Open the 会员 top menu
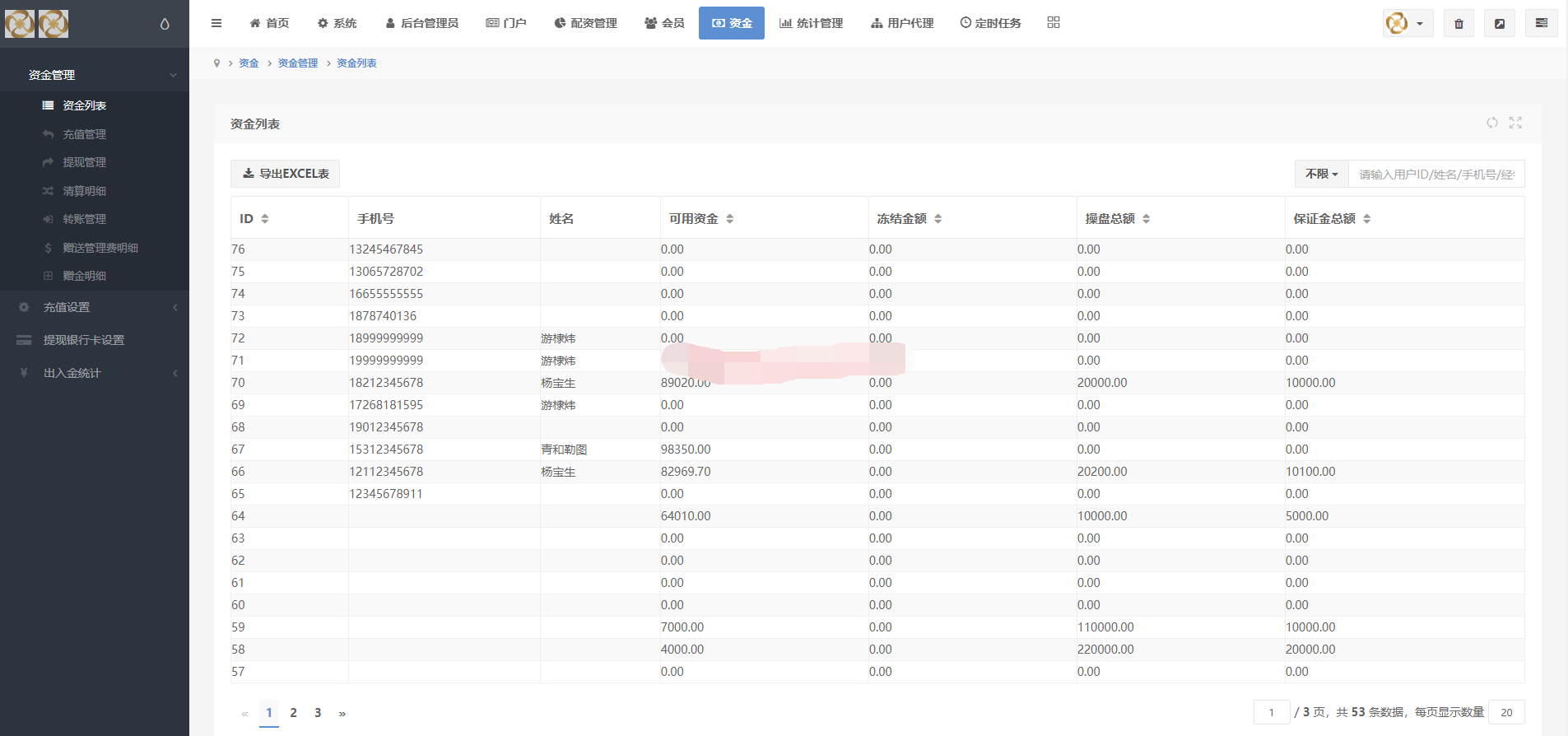1568x736 pixels. (664, 23)
